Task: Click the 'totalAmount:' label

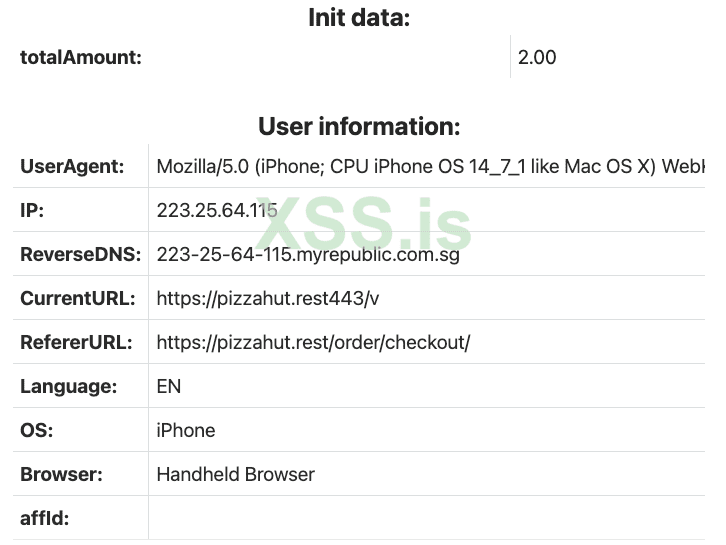Action: 81,57
